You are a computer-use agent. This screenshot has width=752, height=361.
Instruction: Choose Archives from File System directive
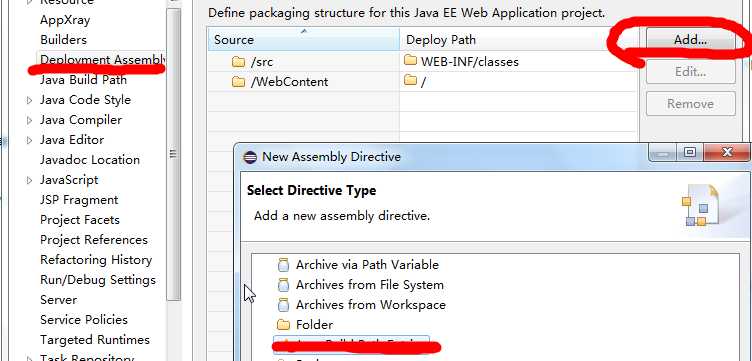(x=370, y=285)
